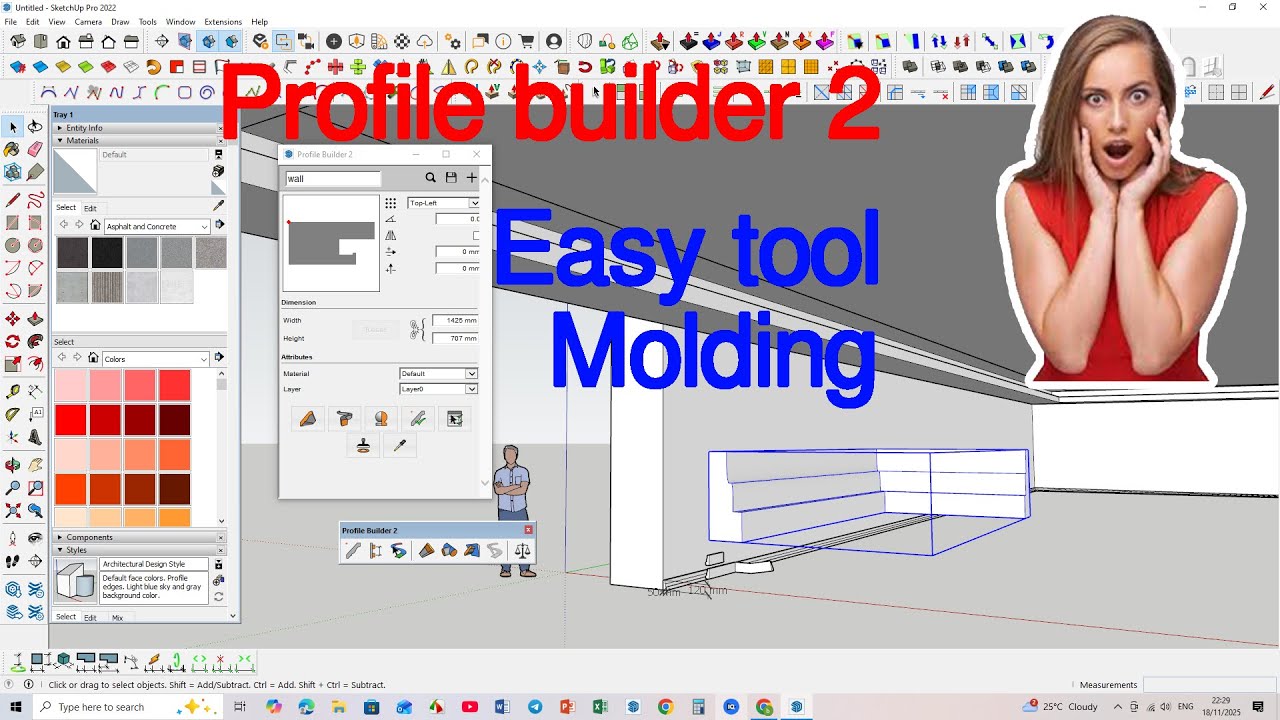Open the Update Style refresh icon
1280x720 pixels.
pyautogui.click(x=218, y=597)
